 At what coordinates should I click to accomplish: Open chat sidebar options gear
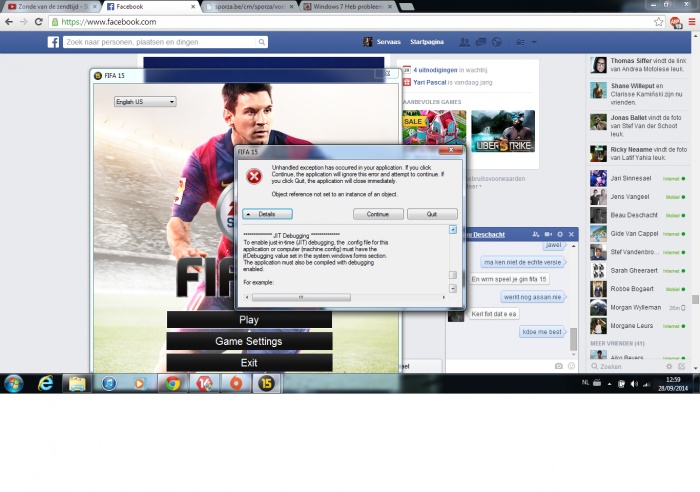[x=669, y=367]
